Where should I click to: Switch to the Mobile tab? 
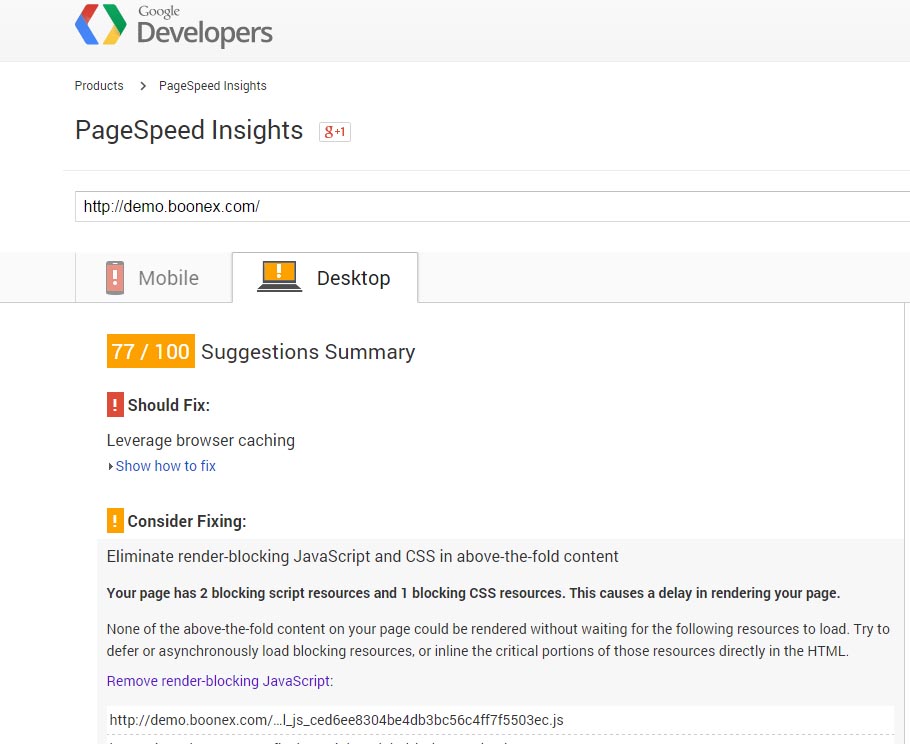[153, 278]
